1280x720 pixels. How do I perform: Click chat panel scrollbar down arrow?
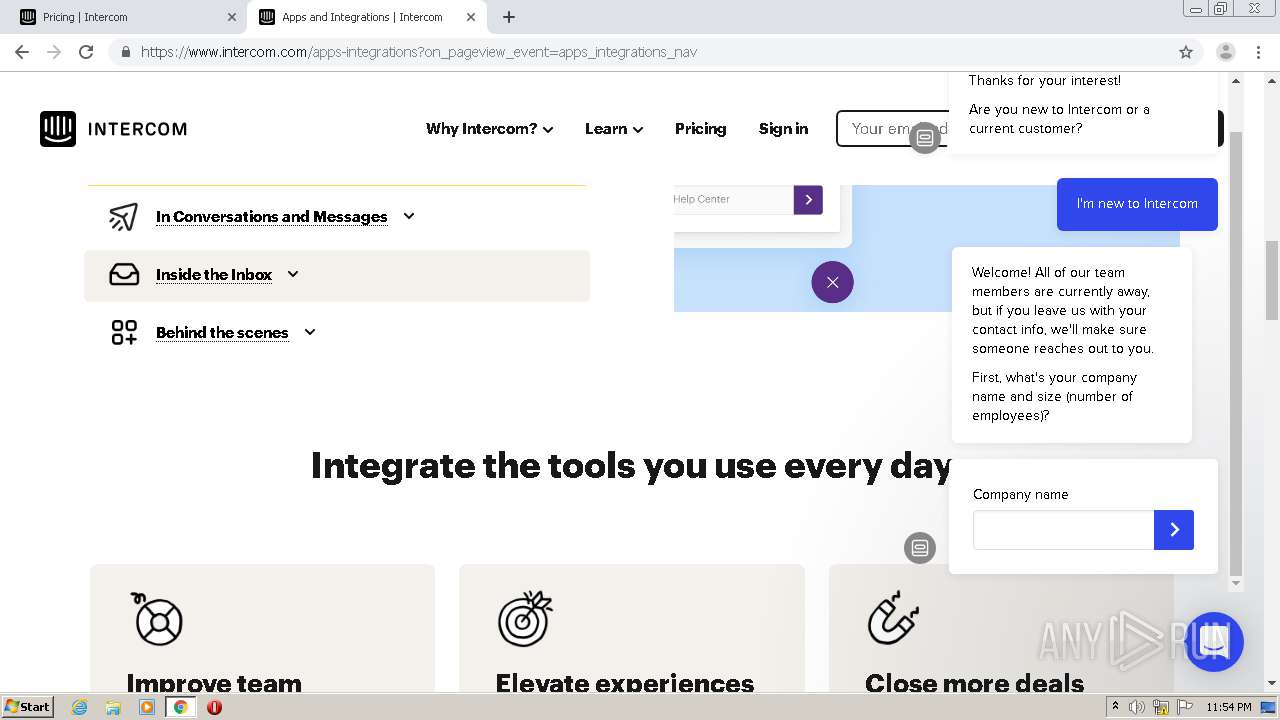pos(1236,583)
